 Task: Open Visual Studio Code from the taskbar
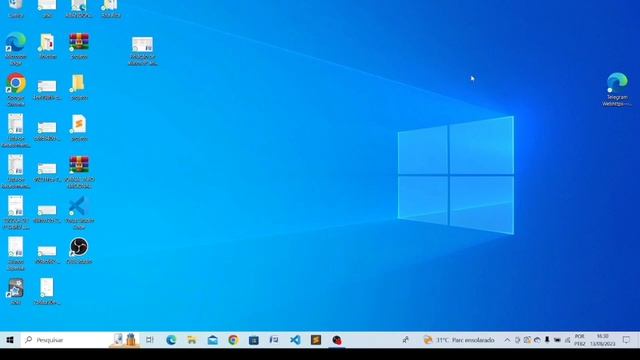295,340
